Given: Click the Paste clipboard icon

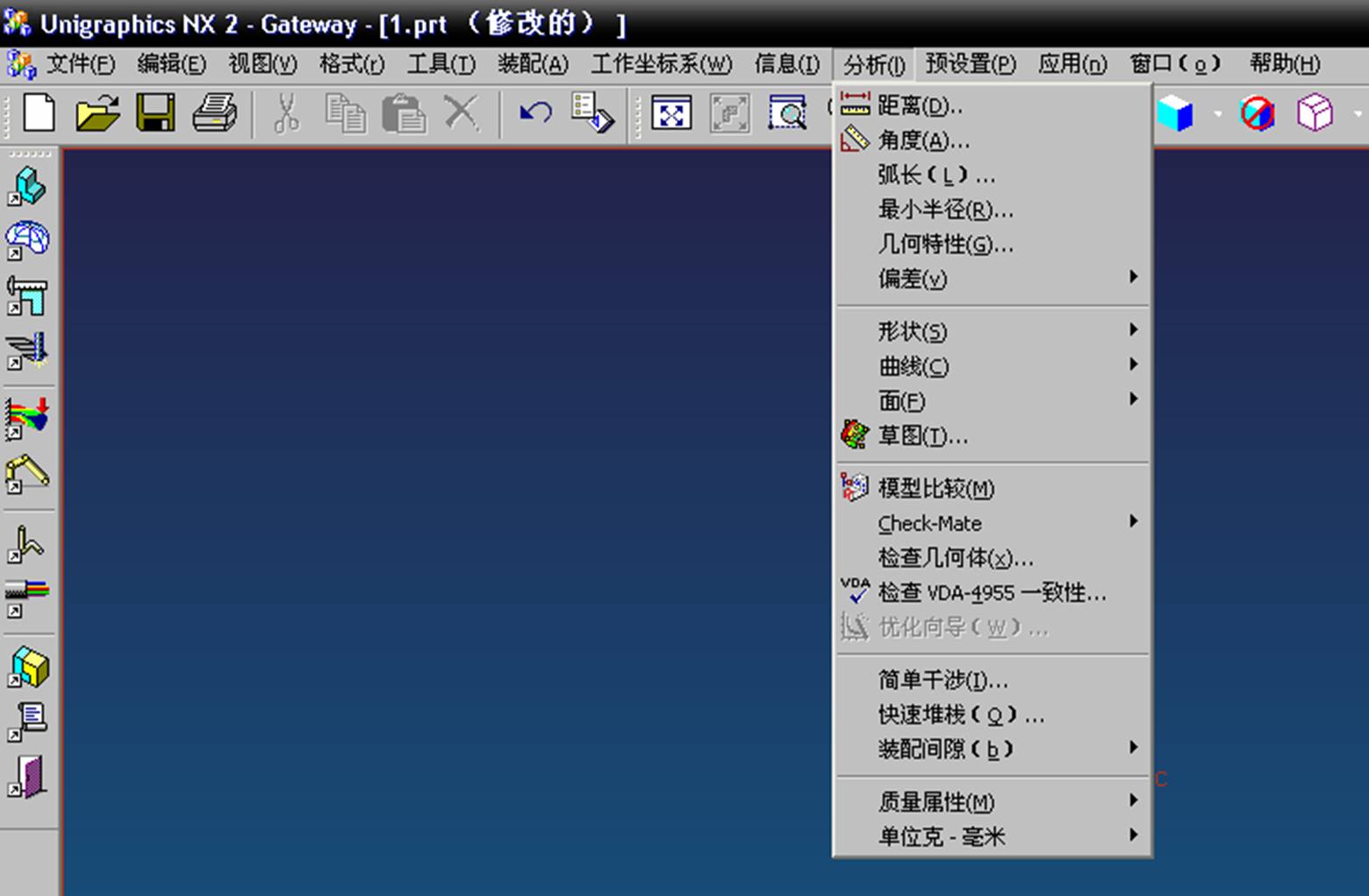Looking at the screenshot, I should click(404, 114).
